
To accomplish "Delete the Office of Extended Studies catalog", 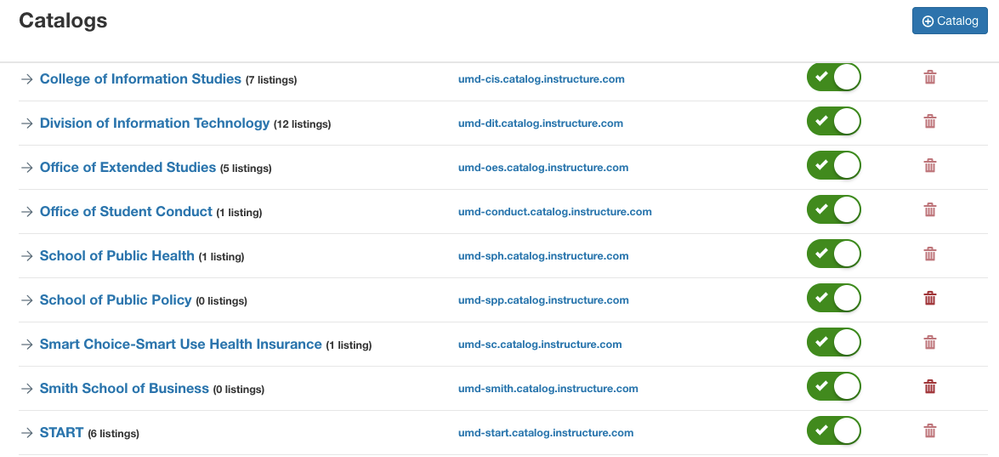I will pos(929,166).
